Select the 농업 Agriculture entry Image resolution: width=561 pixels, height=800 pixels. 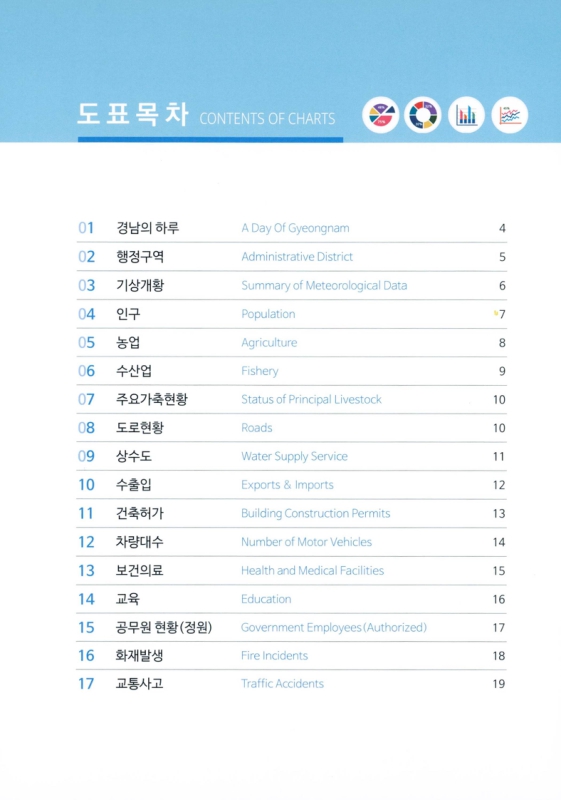point(292,342)
